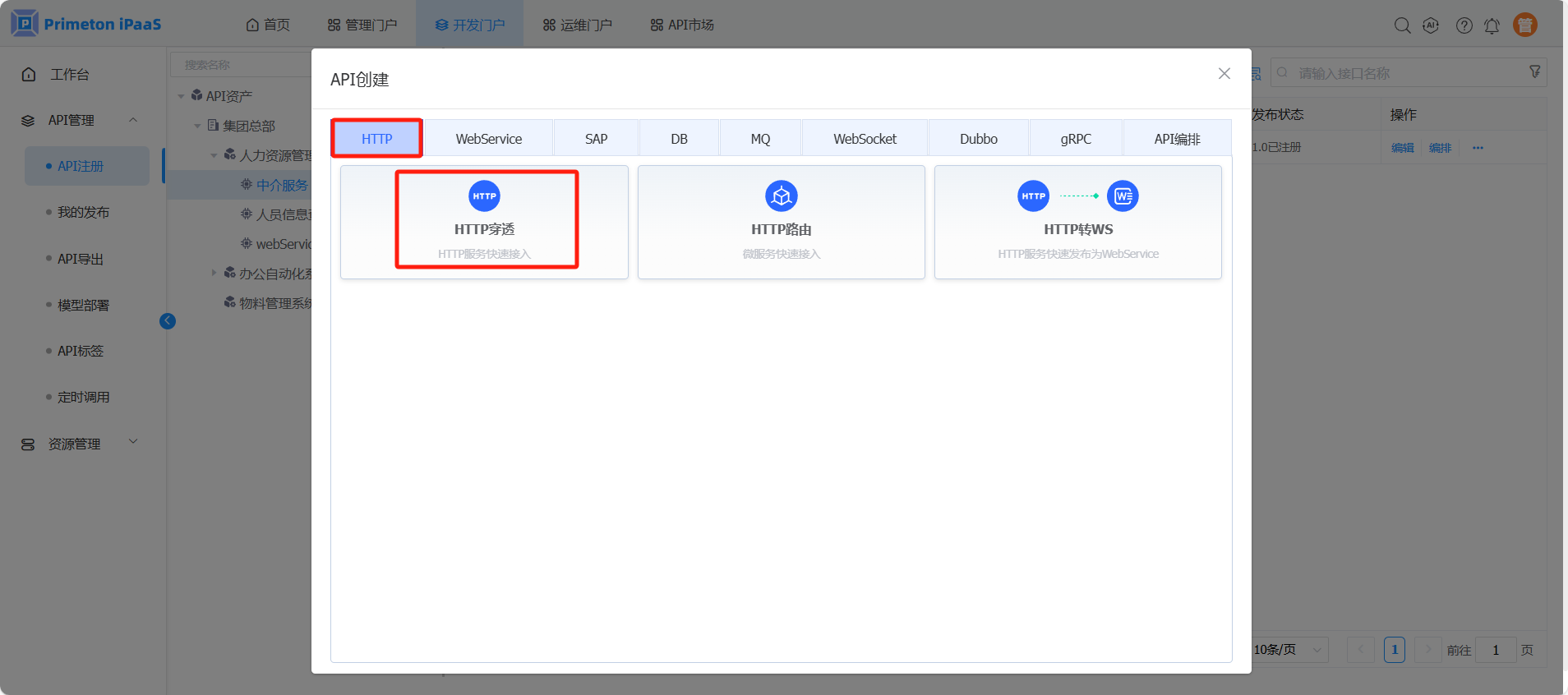
Task: Click the filter funnel icon
Action: click(x=1534, y=72)
